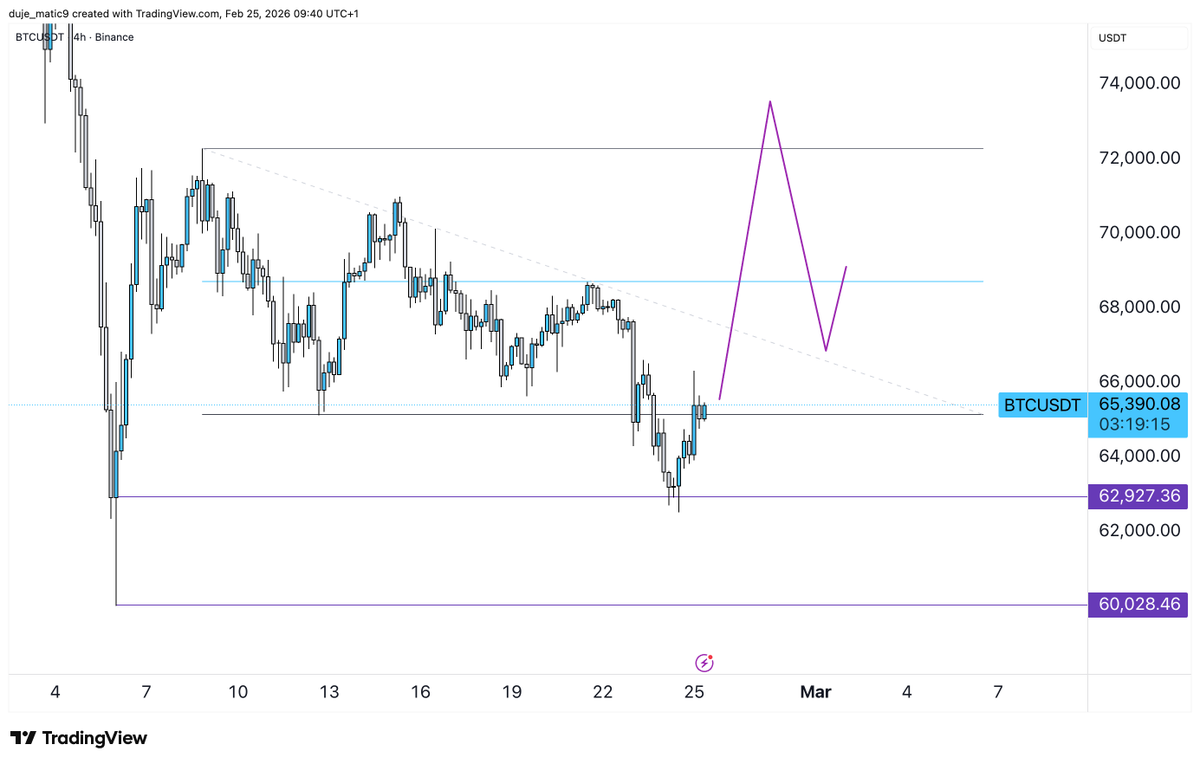Click the 70,000.00 price axis label
1200x764 pixels.
[1140, 232]
